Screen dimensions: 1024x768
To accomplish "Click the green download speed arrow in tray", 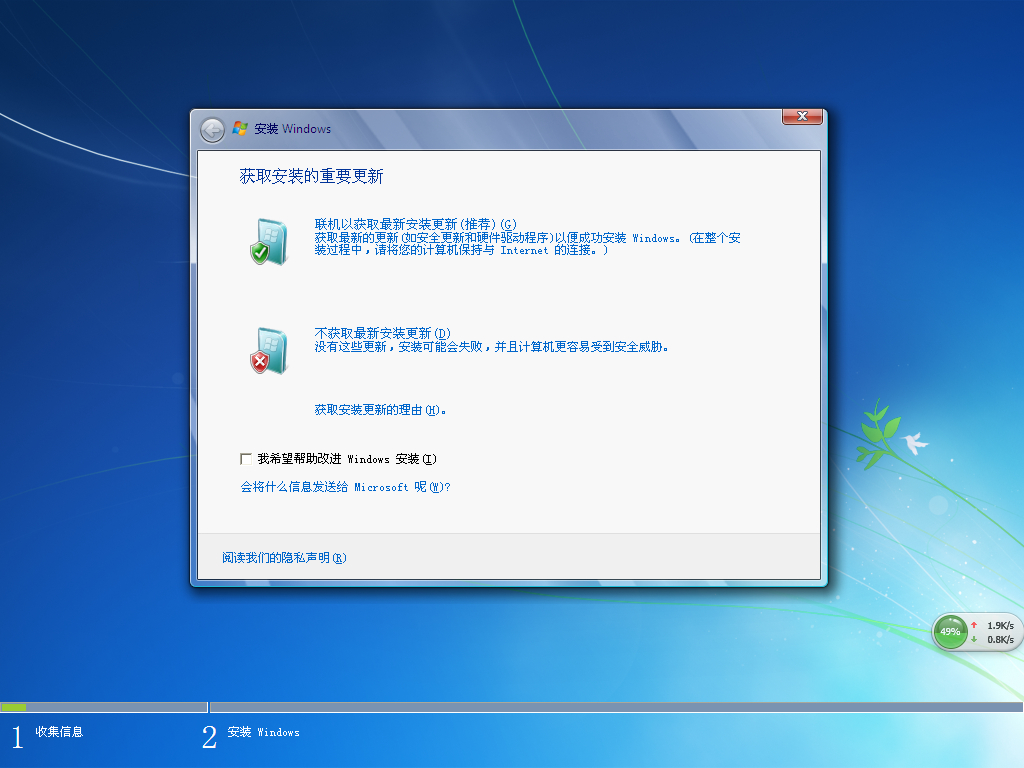I will point(972,639).
